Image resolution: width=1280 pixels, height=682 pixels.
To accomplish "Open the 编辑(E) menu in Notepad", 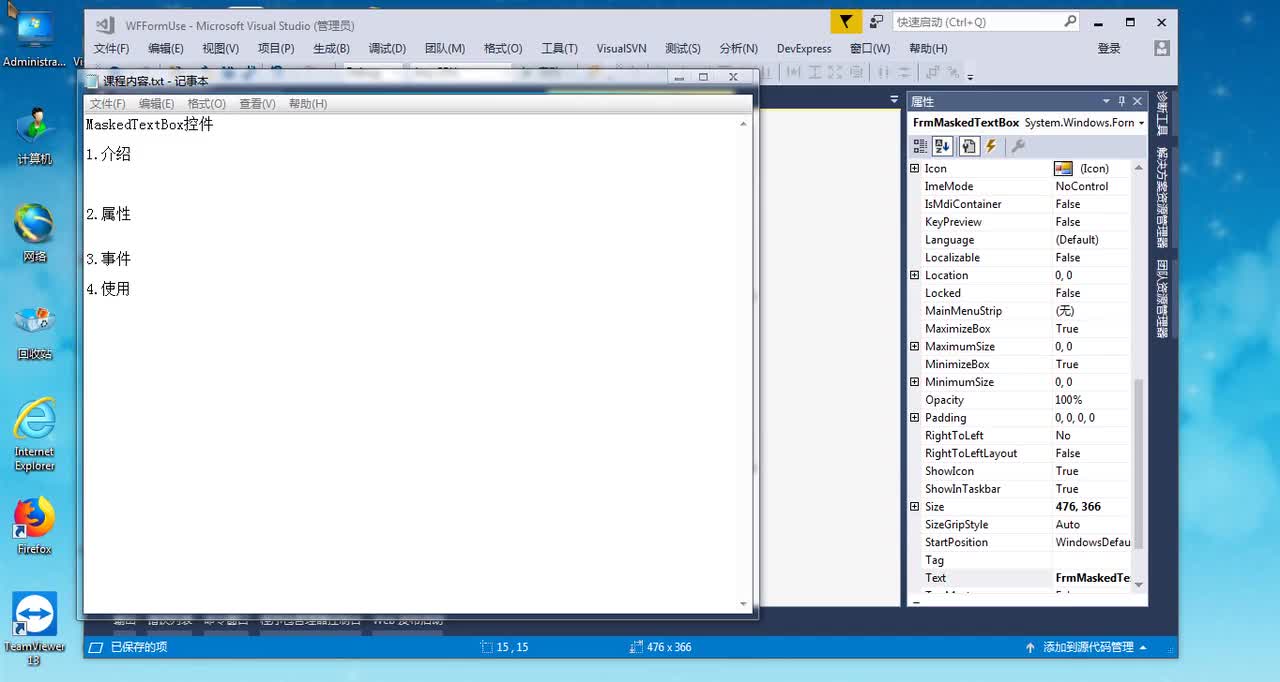I will [x=156, y=103].
